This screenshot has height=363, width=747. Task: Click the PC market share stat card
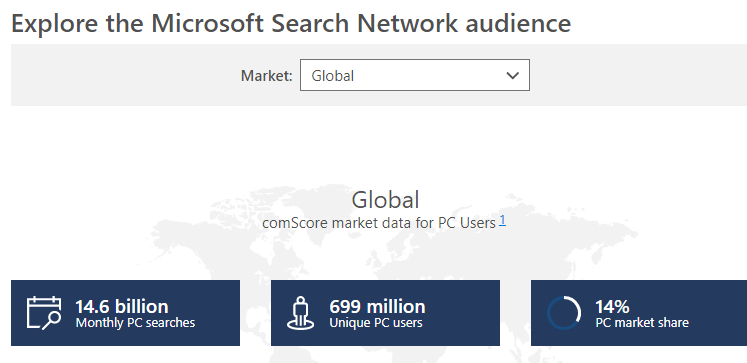point(639,313)
